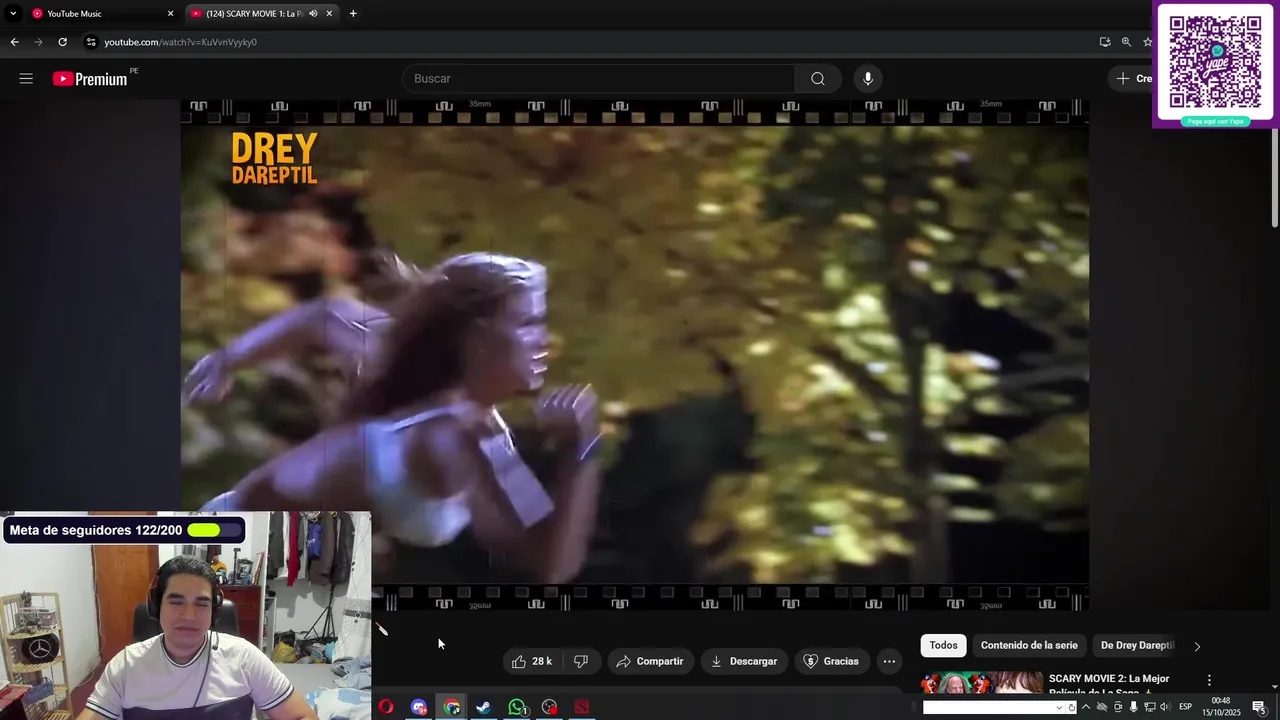Open the OBS icon on the taskbar
The width and height of the screenshot is (1280, 720).
549,707
